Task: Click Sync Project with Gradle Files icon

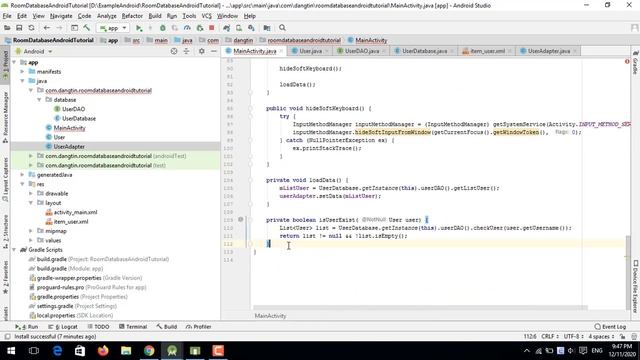Action: click(x=227, y=28)
